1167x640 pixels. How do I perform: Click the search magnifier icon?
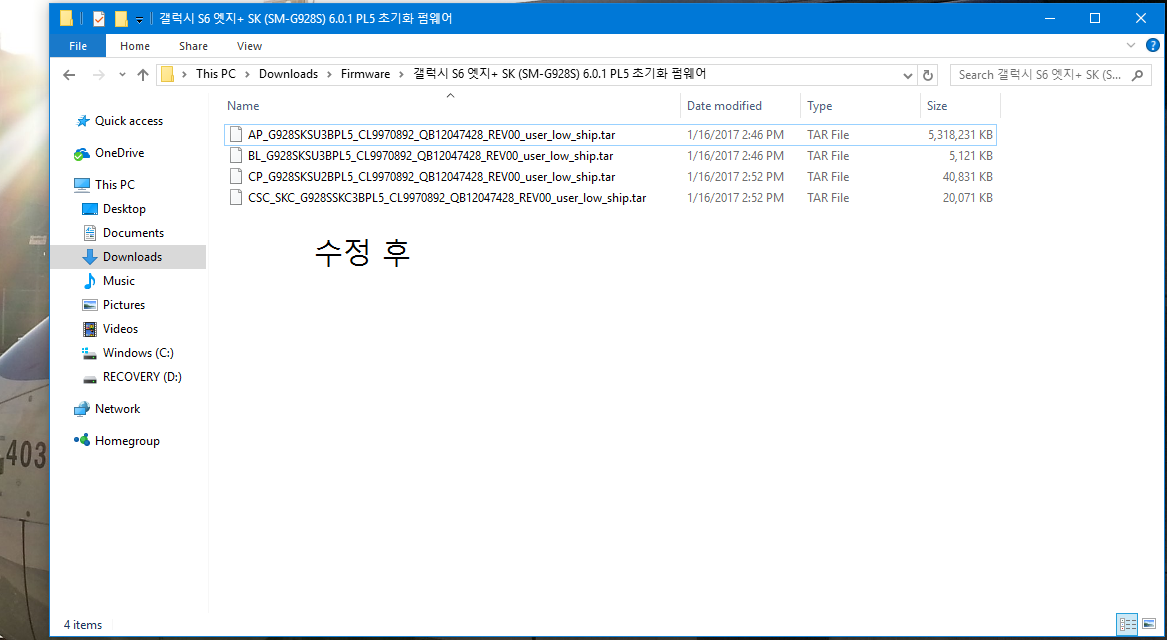click(x=1138, y=75)
